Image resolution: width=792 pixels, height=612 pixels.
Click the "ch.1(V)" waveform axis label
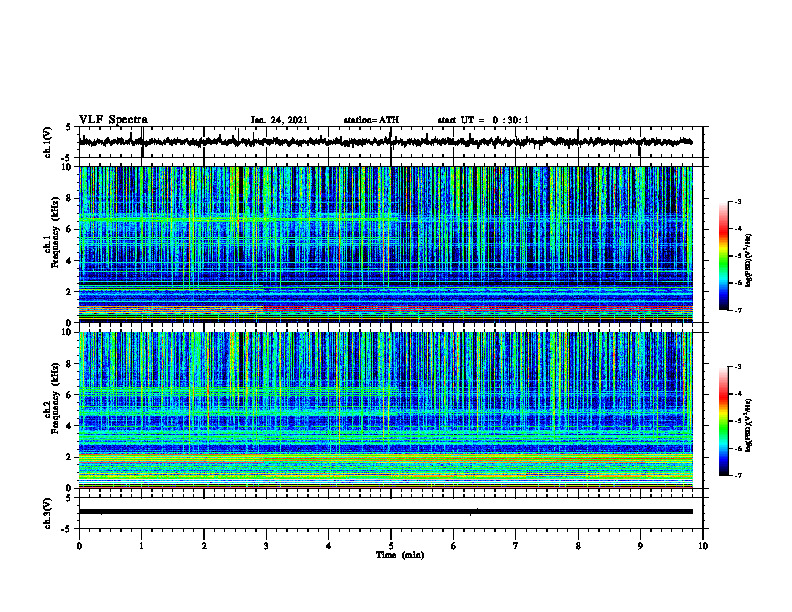click(47, 142)
